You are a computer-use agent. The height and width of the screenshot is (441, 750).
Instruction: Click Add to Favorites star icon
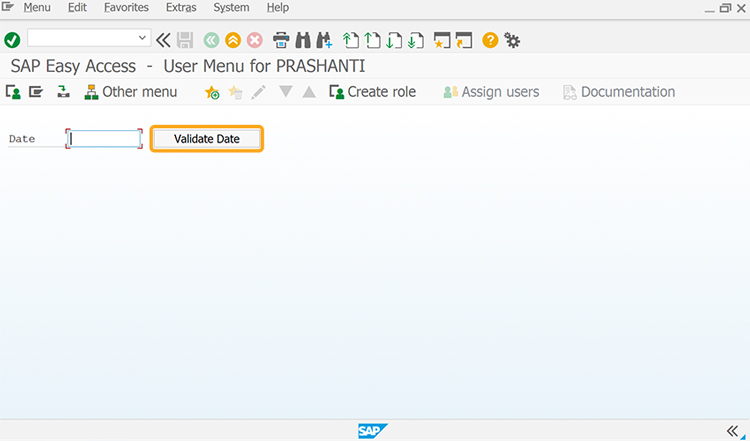coord(212,92)
